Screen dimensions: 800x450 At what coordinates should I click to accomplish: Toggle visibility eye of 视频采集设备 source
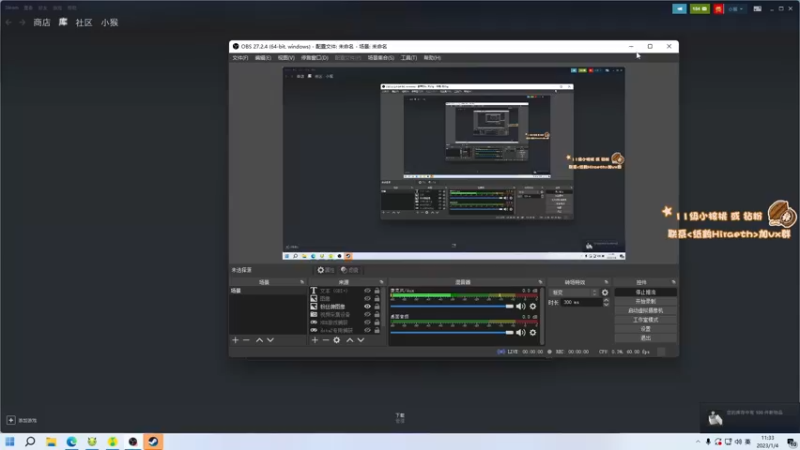click(x=367, y=314)
